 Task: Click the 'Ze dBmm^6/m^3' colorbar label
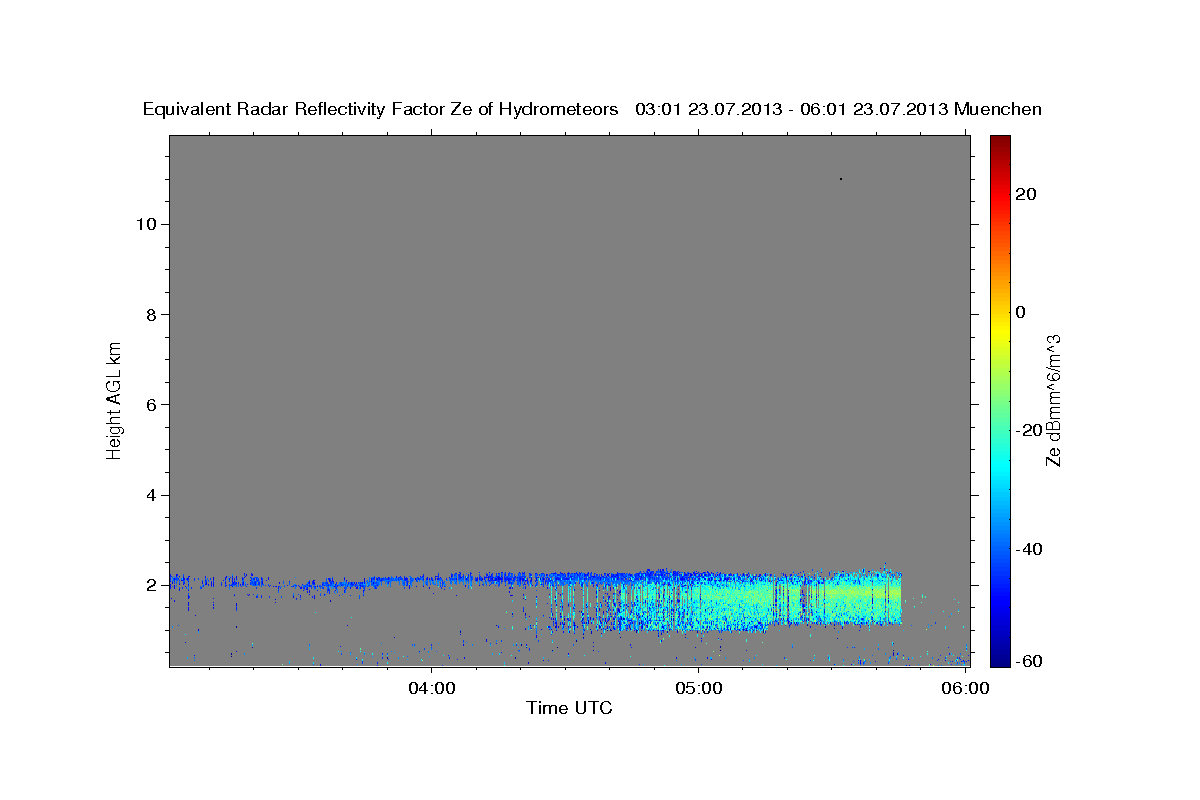point(1053,400)
